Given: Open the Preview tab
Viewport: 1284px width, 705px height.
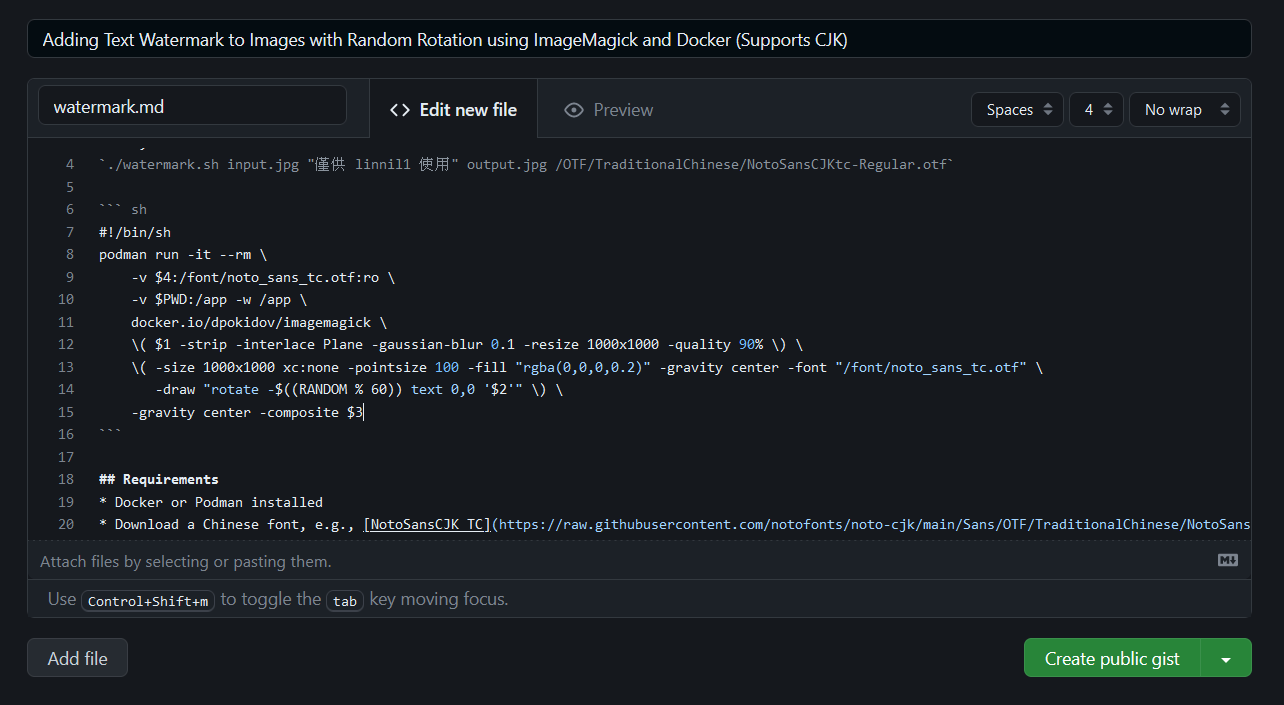Looking at the screenshot, I should pos(608,109).
